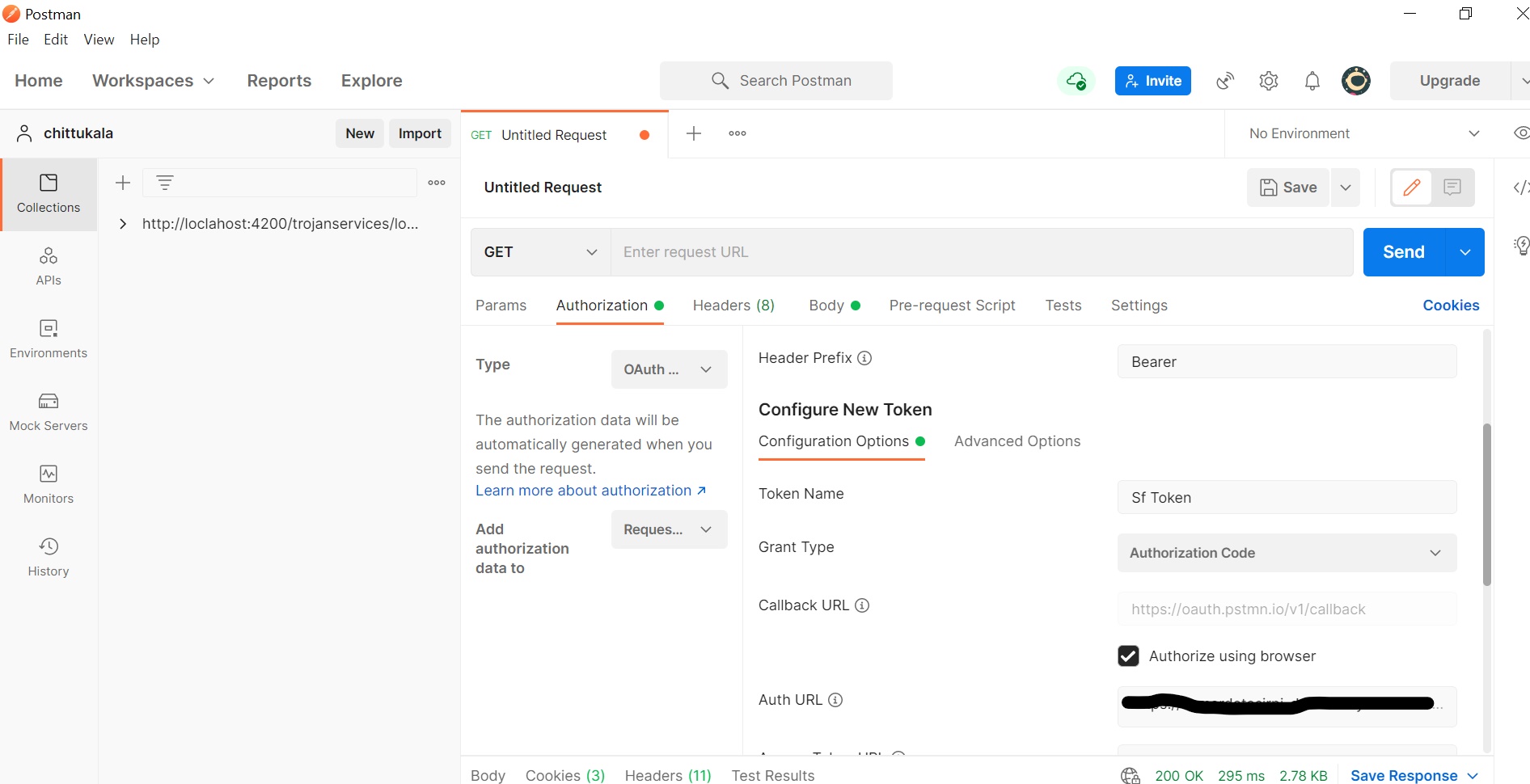Image resolution: width=1530 pixels, height=784 pixels.
Task: Open the Monitors sidebar panel
Action: (49, 485)
